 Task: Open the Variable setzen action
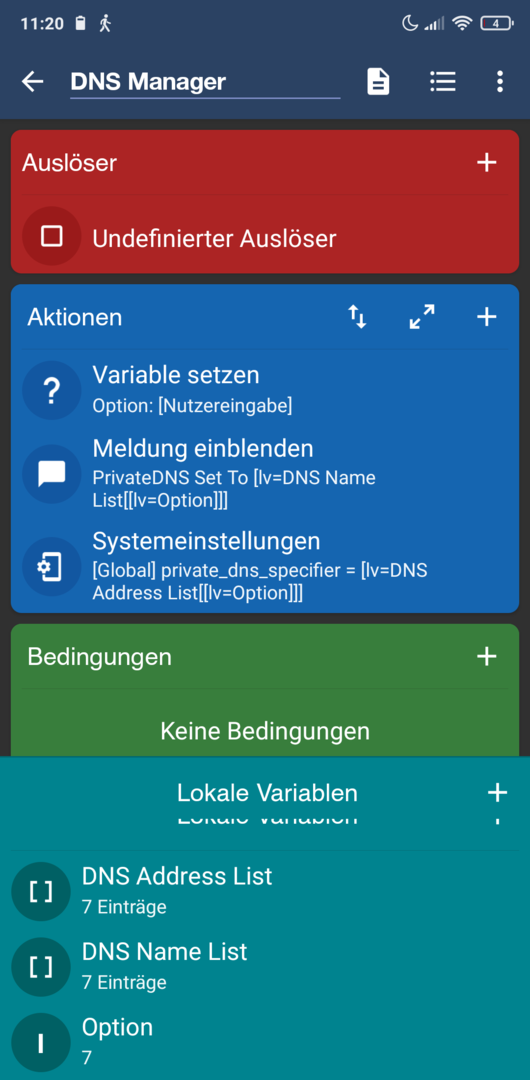265,390
